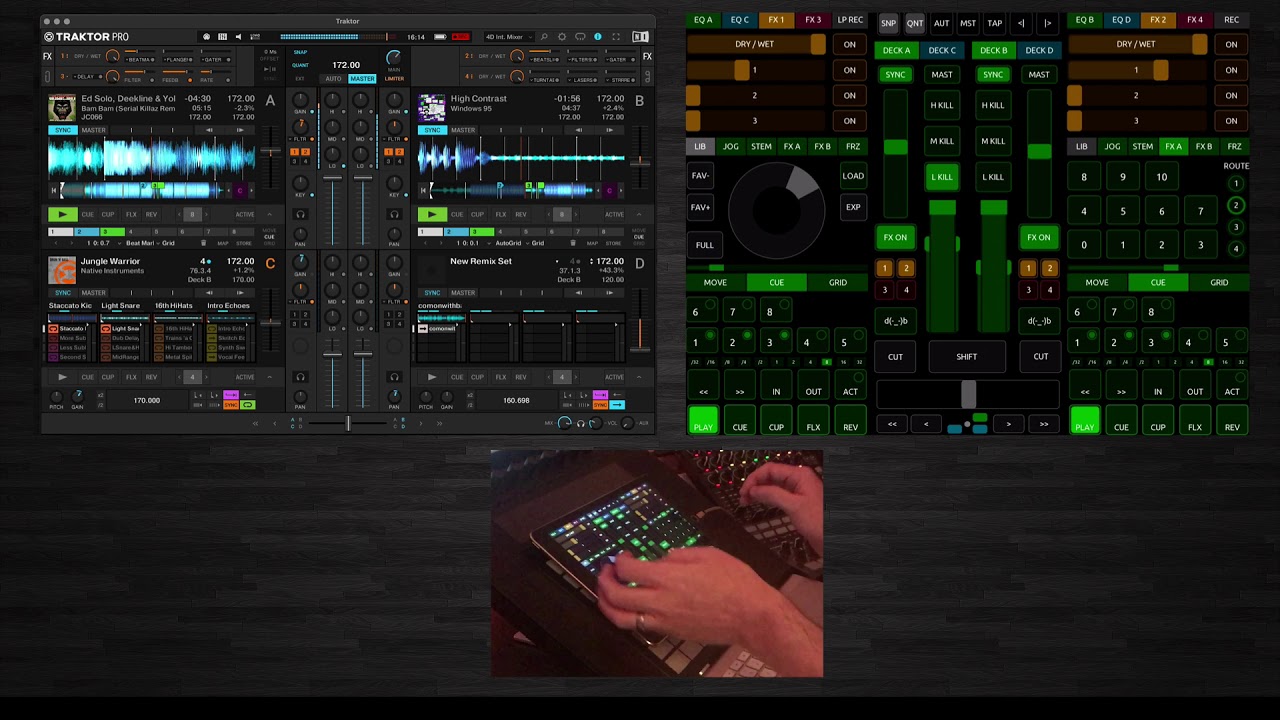Click the TAP tempo button
1280x720 pixels.
click(995, 23)
